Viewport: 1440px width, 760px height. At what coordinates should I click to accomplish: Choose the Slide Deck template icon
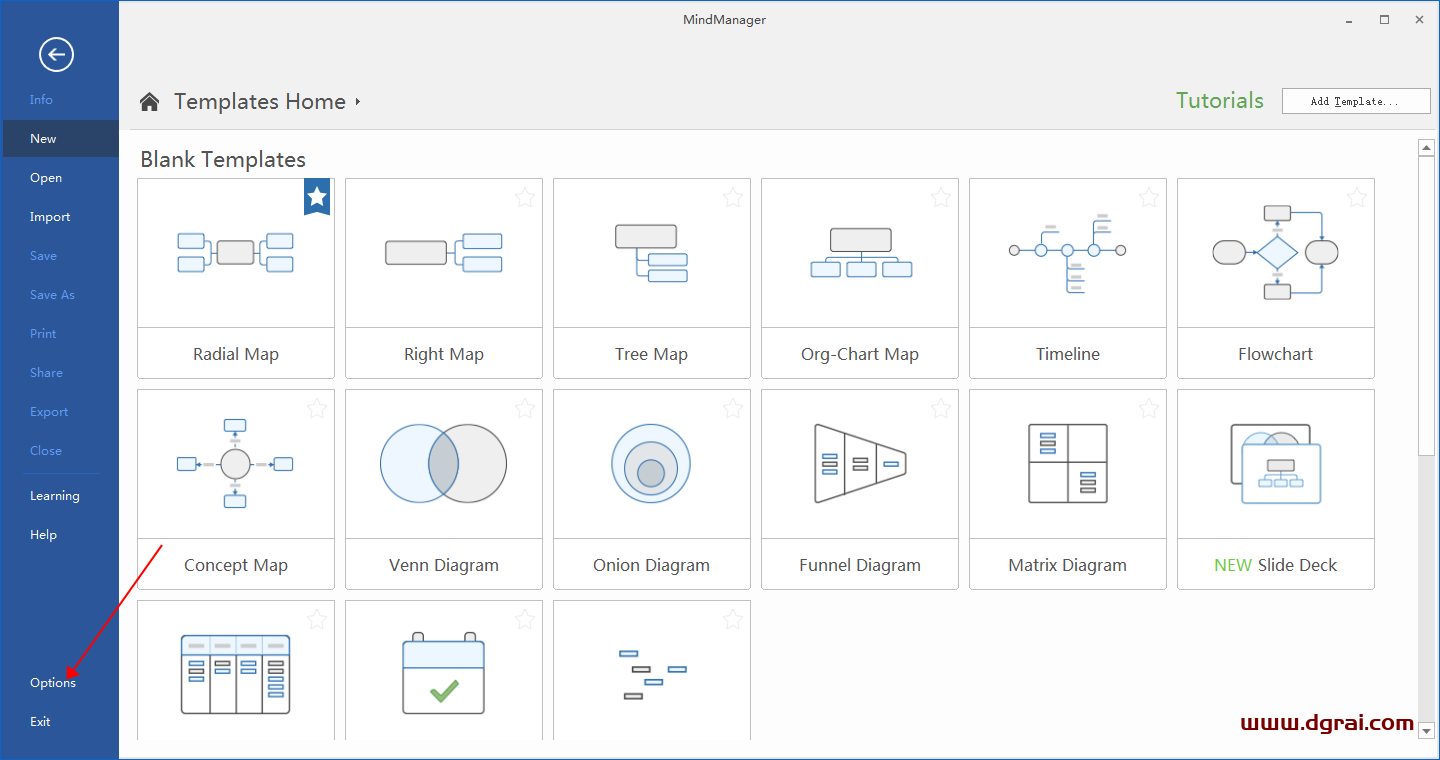click(x=1276, y=464)
